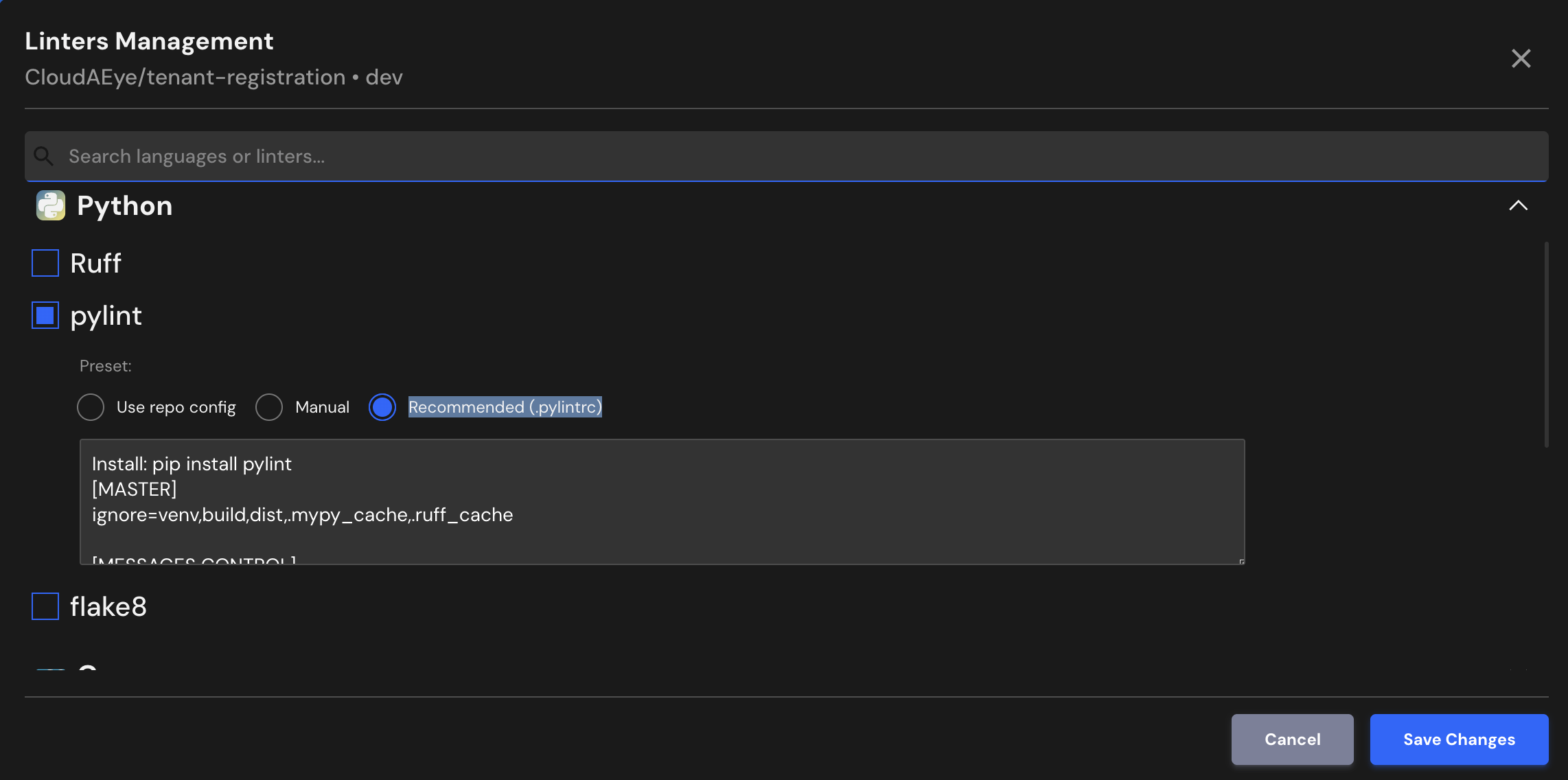Collapse the Python section chevron
The image size is (1568, 780).
1518,205
